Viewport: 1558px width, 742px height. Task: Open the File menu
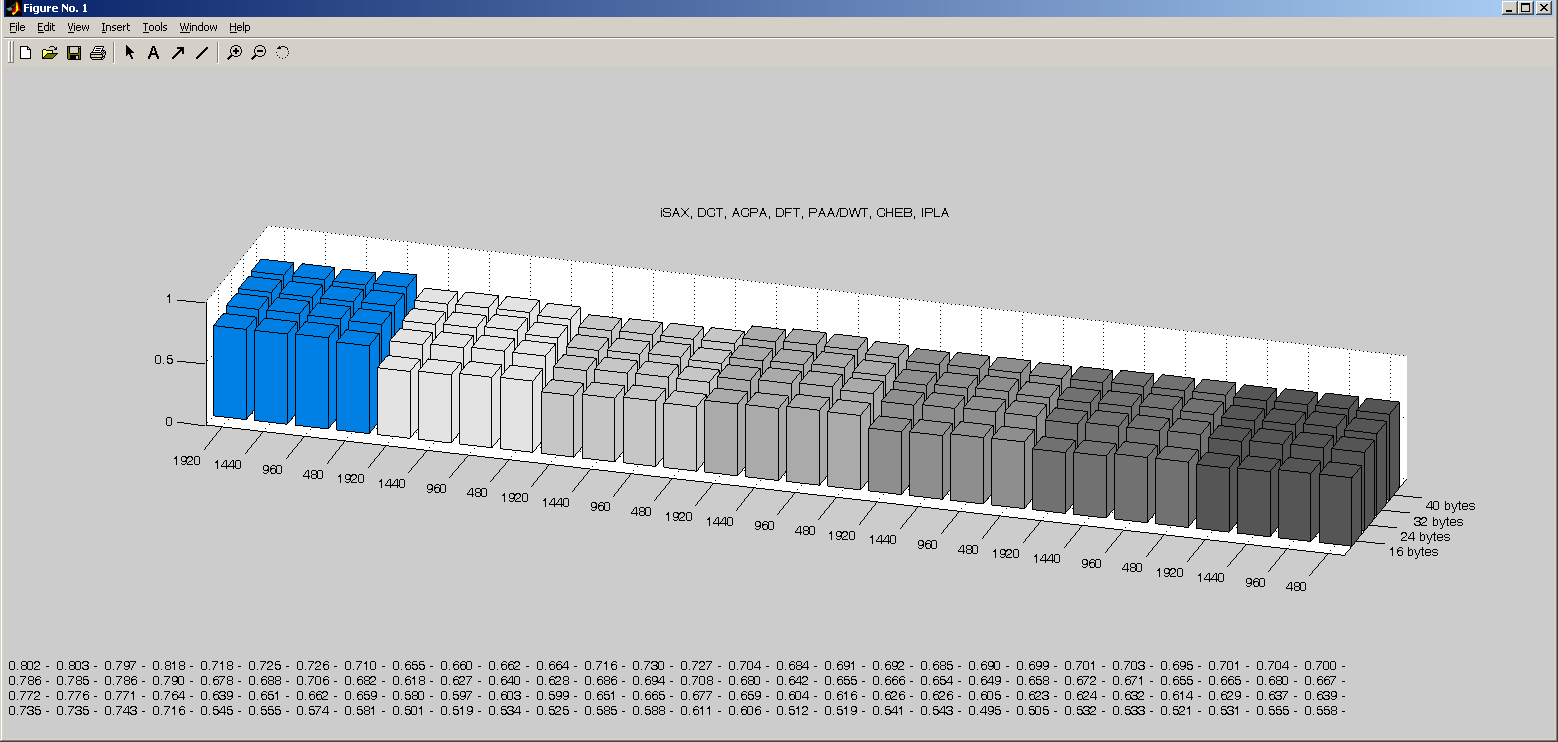tap(17, 27)
